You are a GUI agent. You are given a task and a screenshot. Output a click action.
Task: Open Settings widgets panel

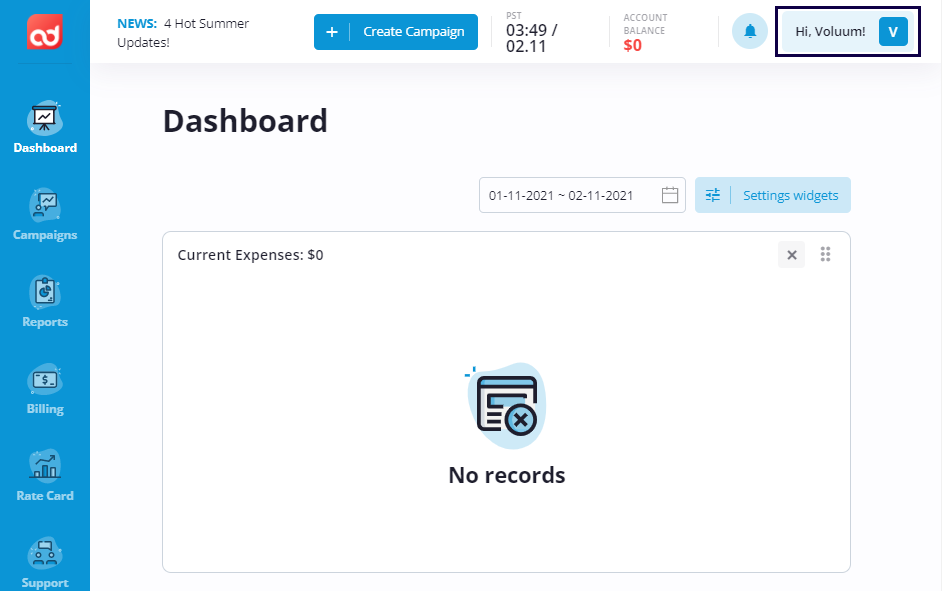(773, 196)
